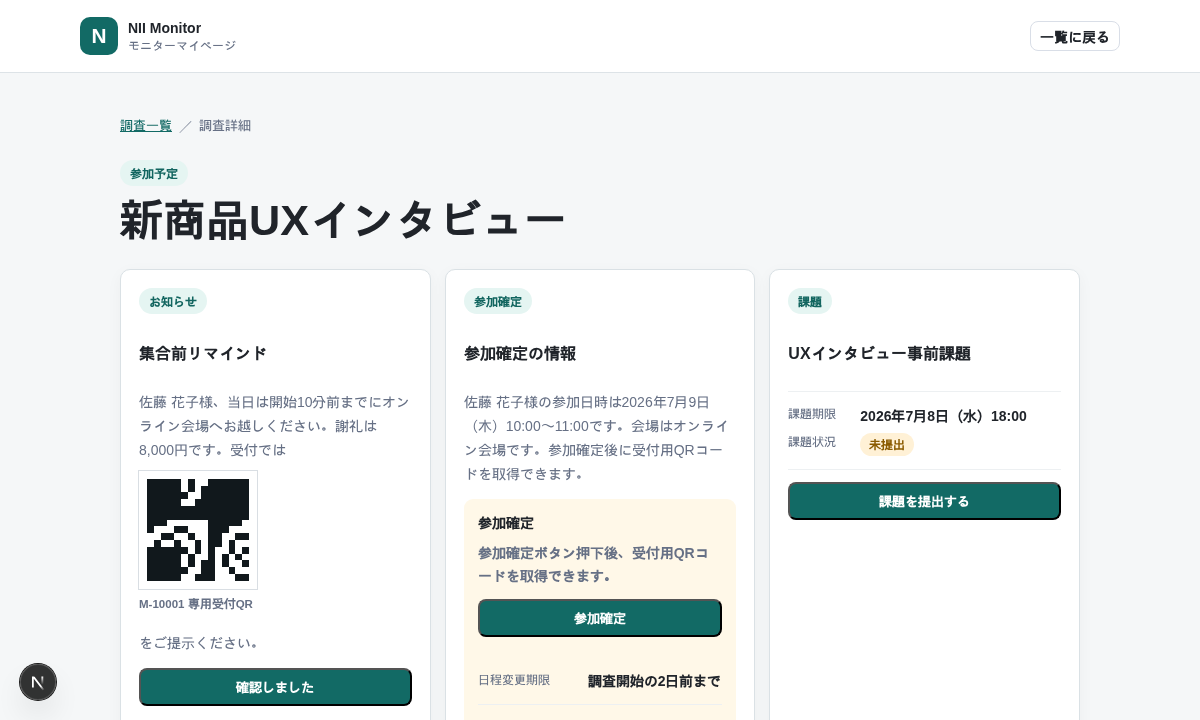Click the 課題 tag on the right card
Image resolution: width=1200 pixels, height=720 pixels.
tap(810, 301)
